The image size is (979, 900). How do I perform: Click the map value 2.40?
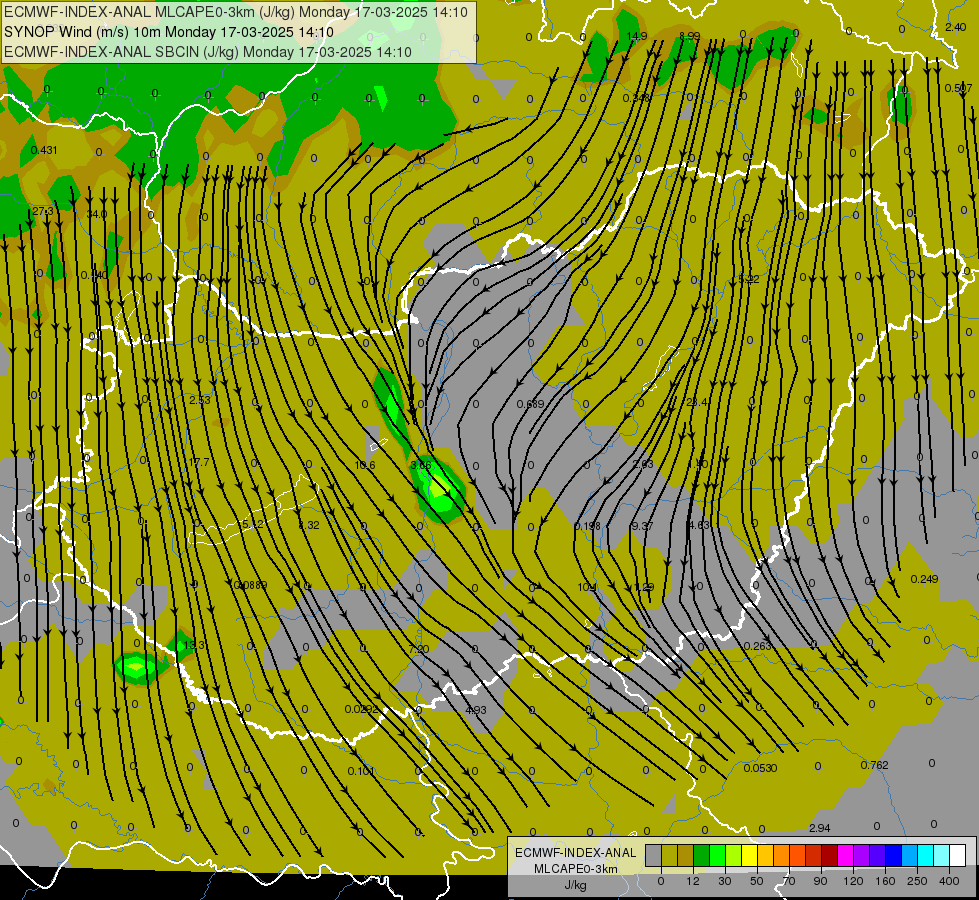tap(955, 27)
